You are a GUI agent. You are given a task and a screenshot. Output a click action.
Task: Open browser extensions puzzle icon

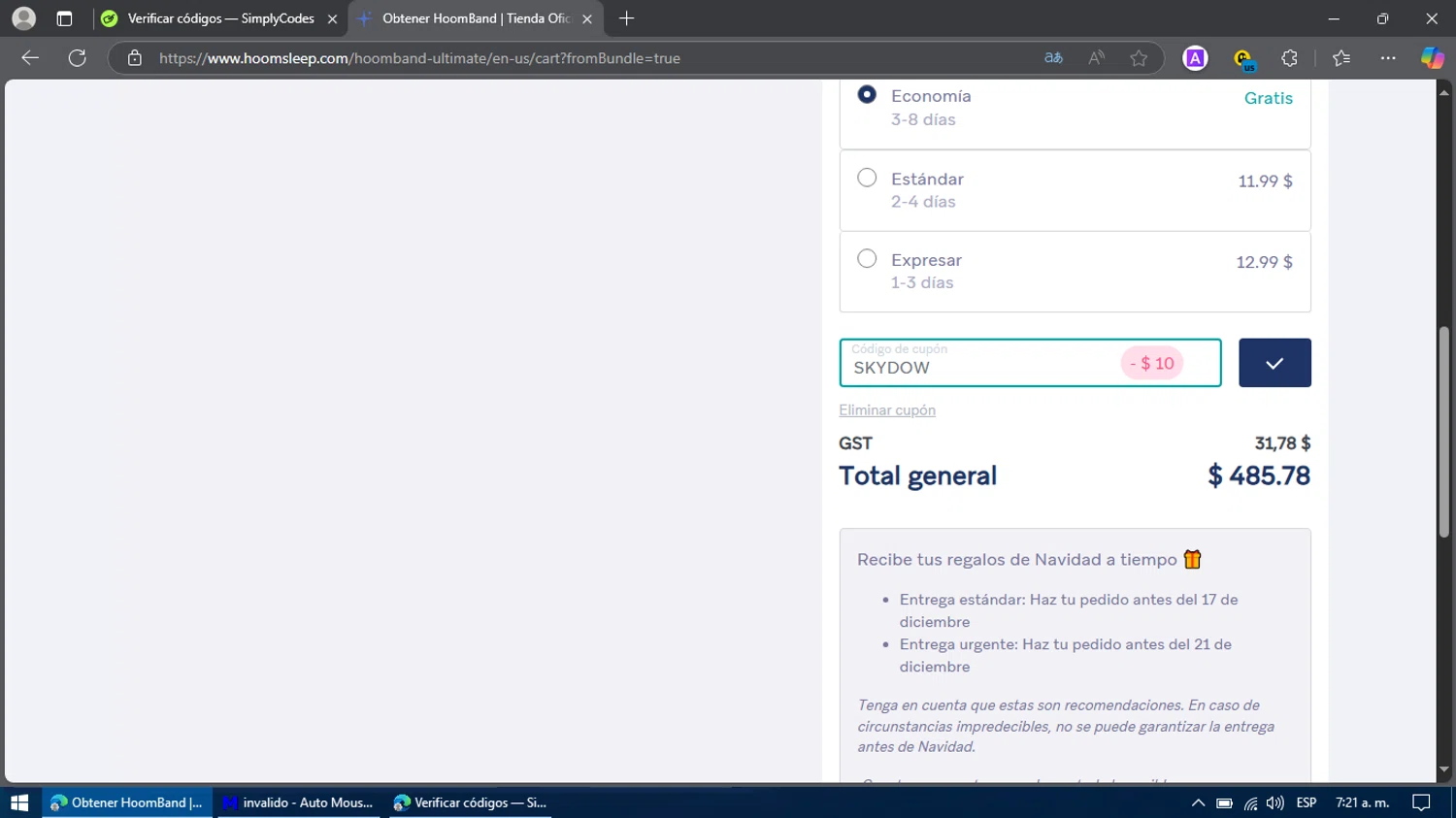pos(1289,58)
